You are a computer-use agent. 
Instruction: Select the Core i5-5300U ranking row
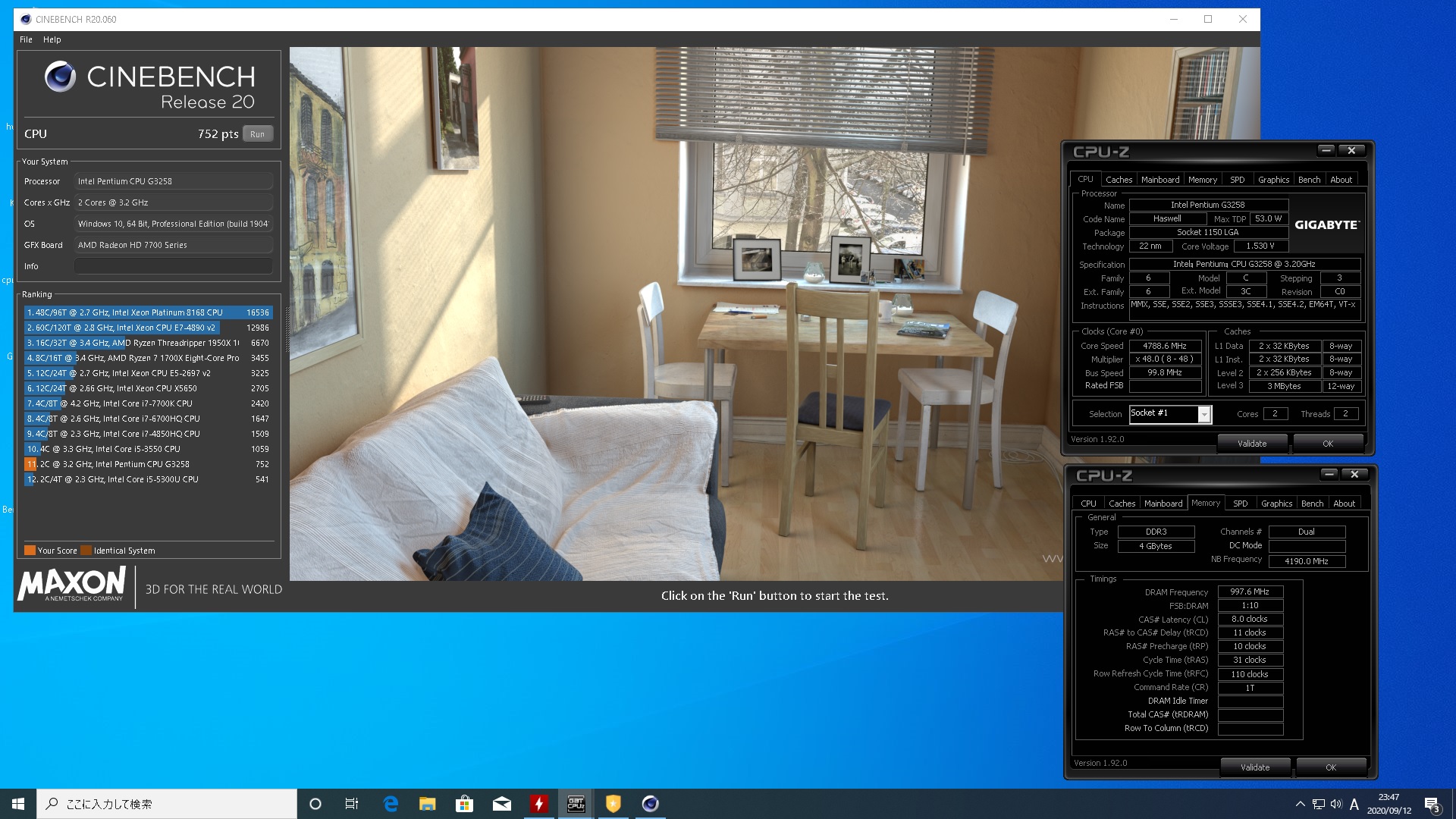pyautogui.click(x=148, y=479)
